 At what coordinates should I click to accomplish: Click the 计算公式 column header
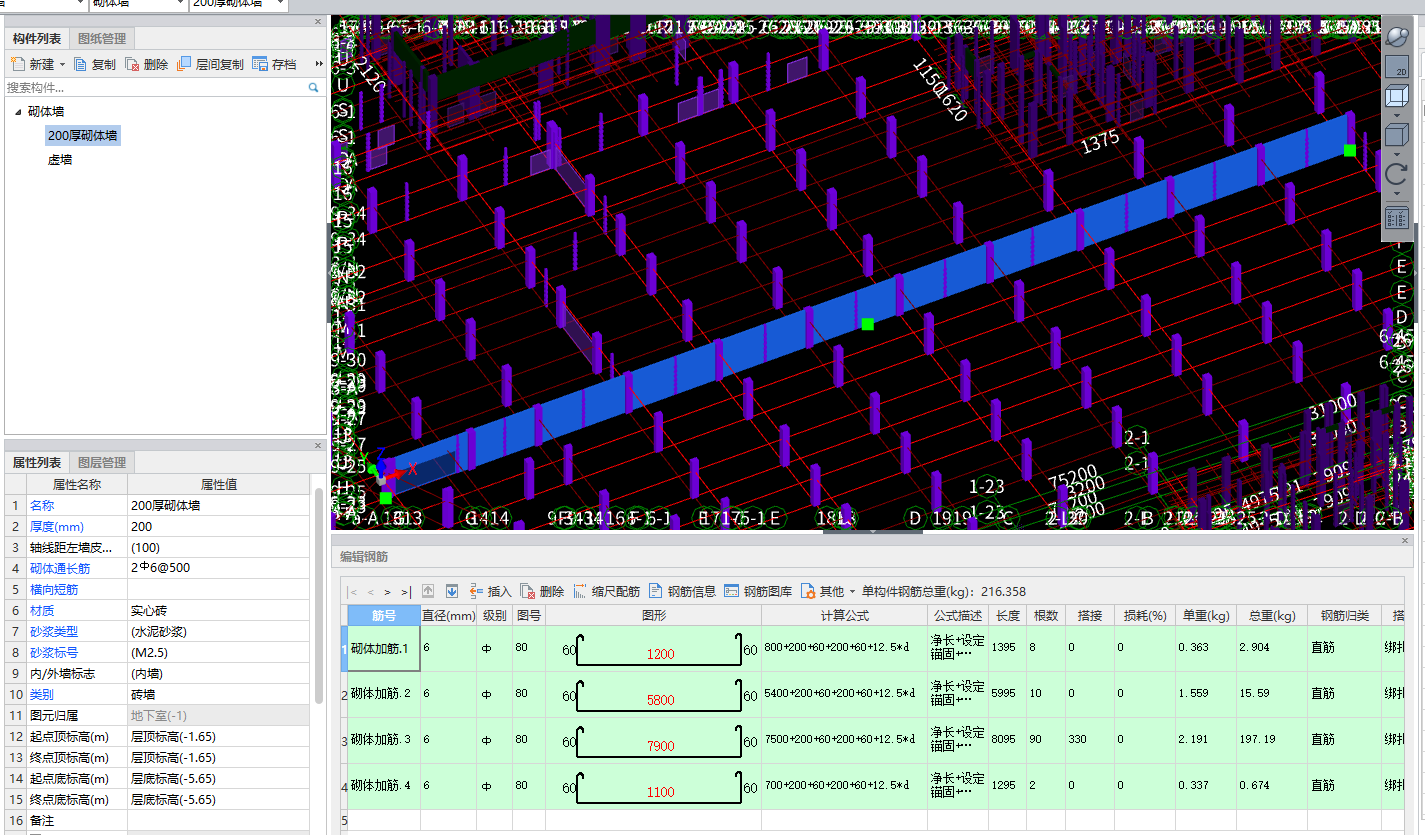[844, 615]
